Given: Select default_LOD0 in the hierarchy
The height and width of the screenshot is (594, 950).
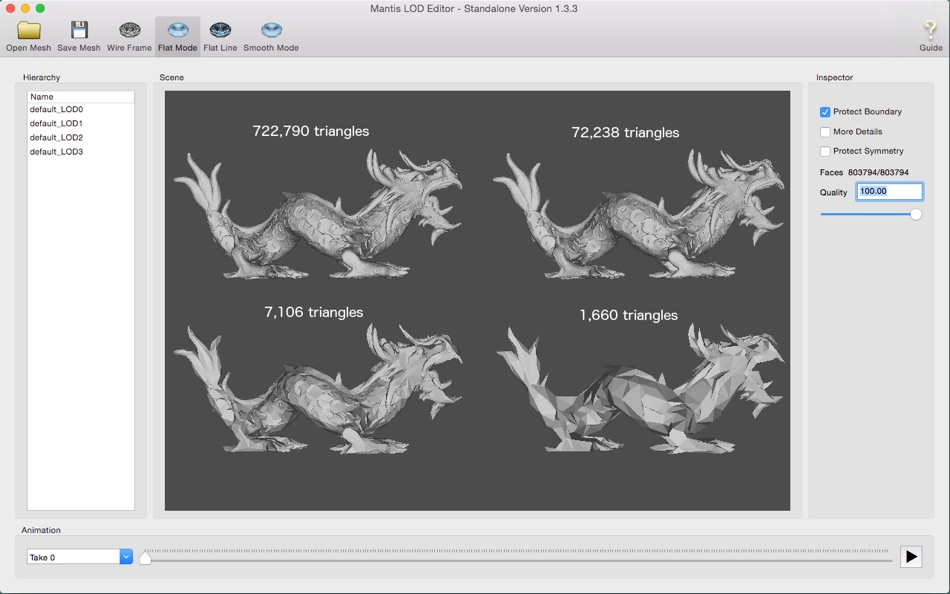Looking at the screenshot, I should (57, 110).
